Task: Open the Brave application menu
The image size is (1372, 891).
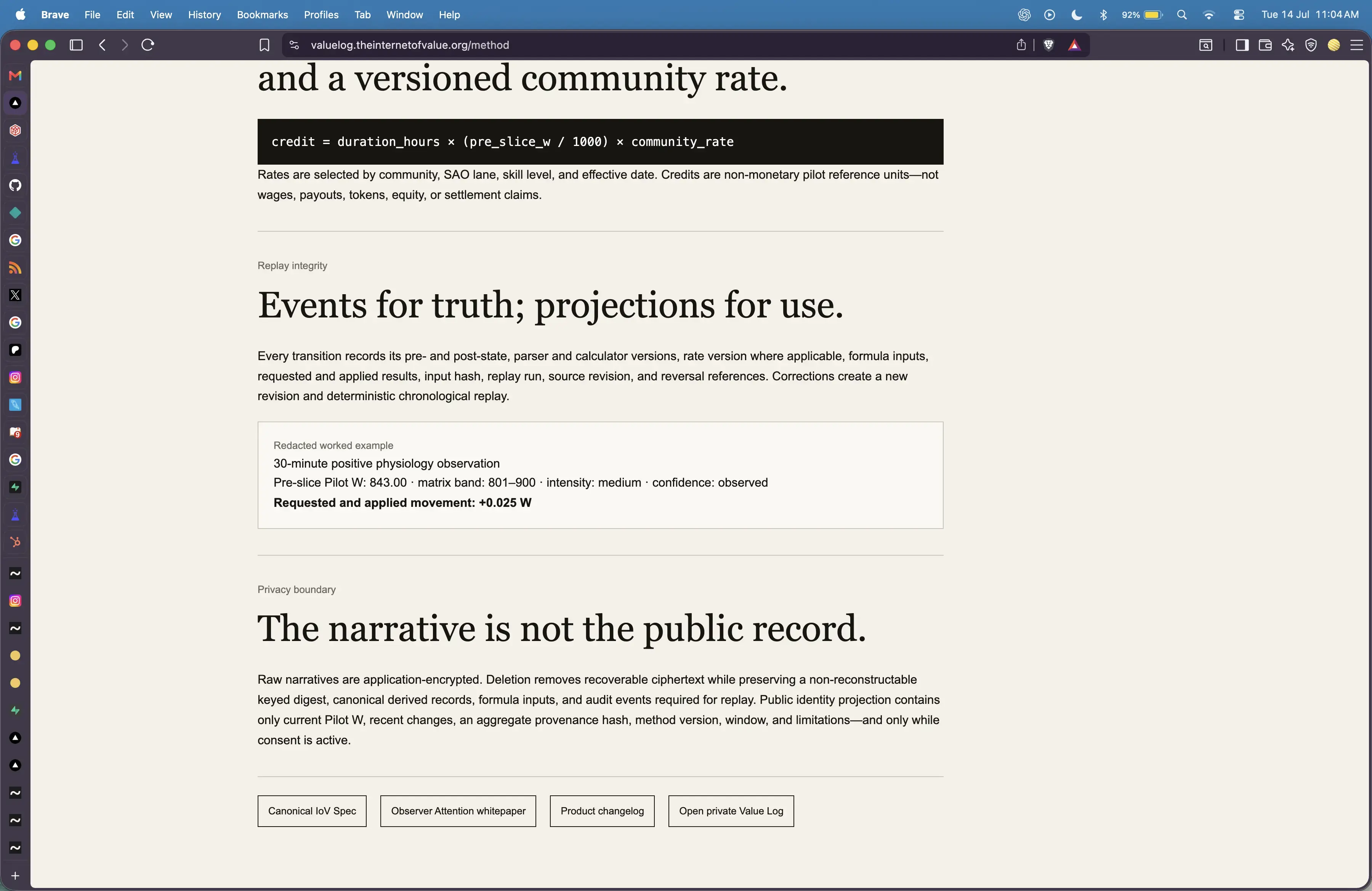Action: click(55, 14)
